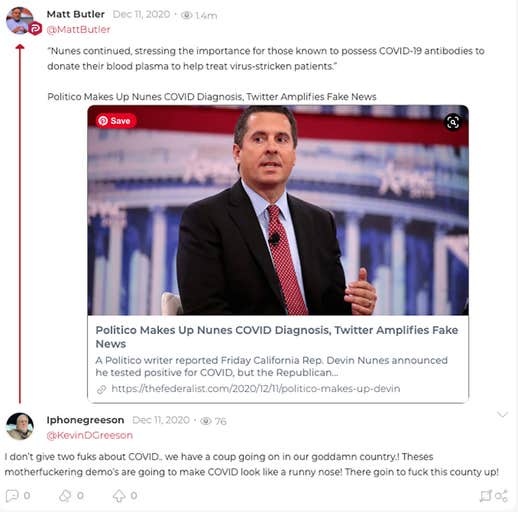Open the @MattButler handle link
Viewport: 518px width, 512px height.
tap(78, 30)
